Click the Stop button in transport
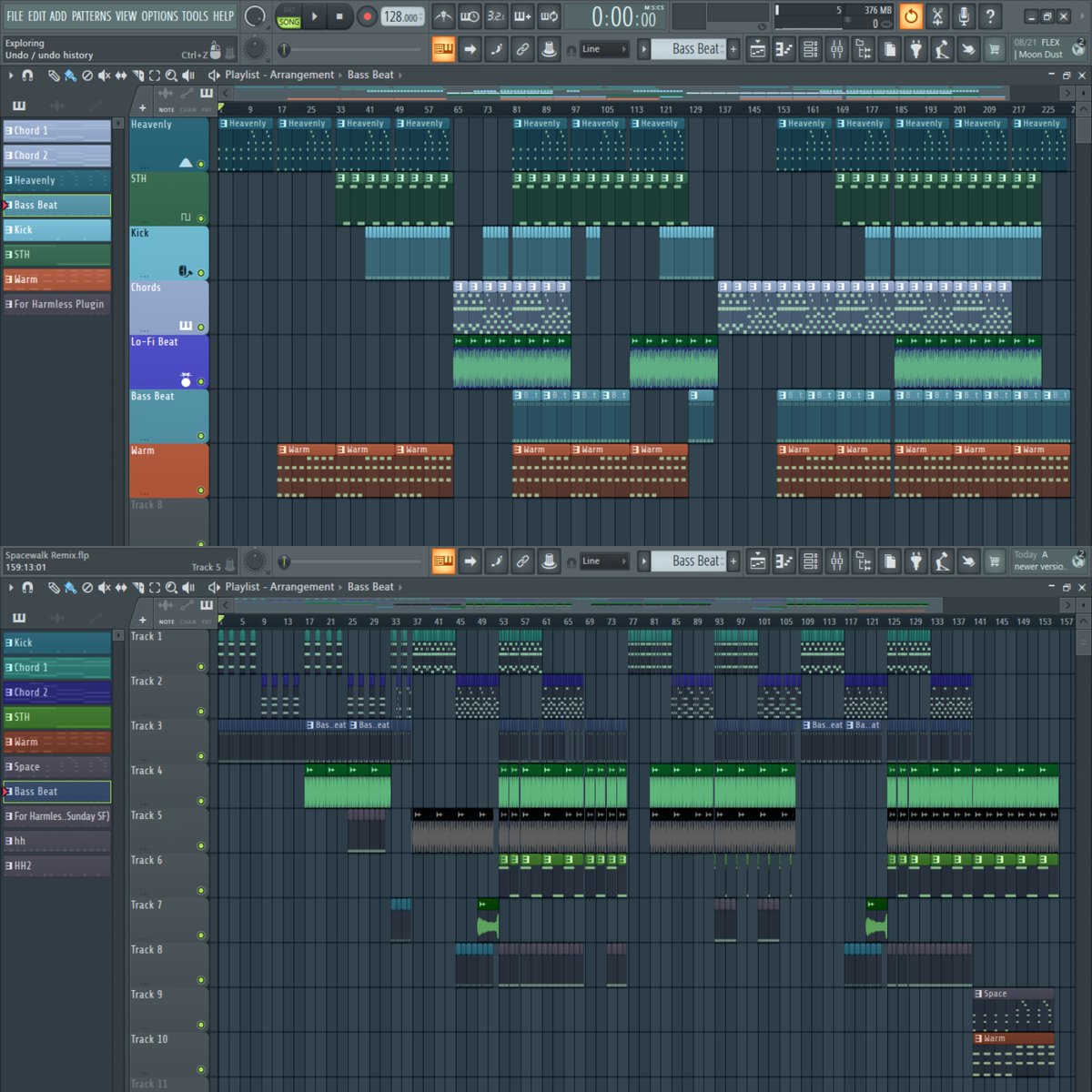The image size is (1092, 1092). (339, 16)
